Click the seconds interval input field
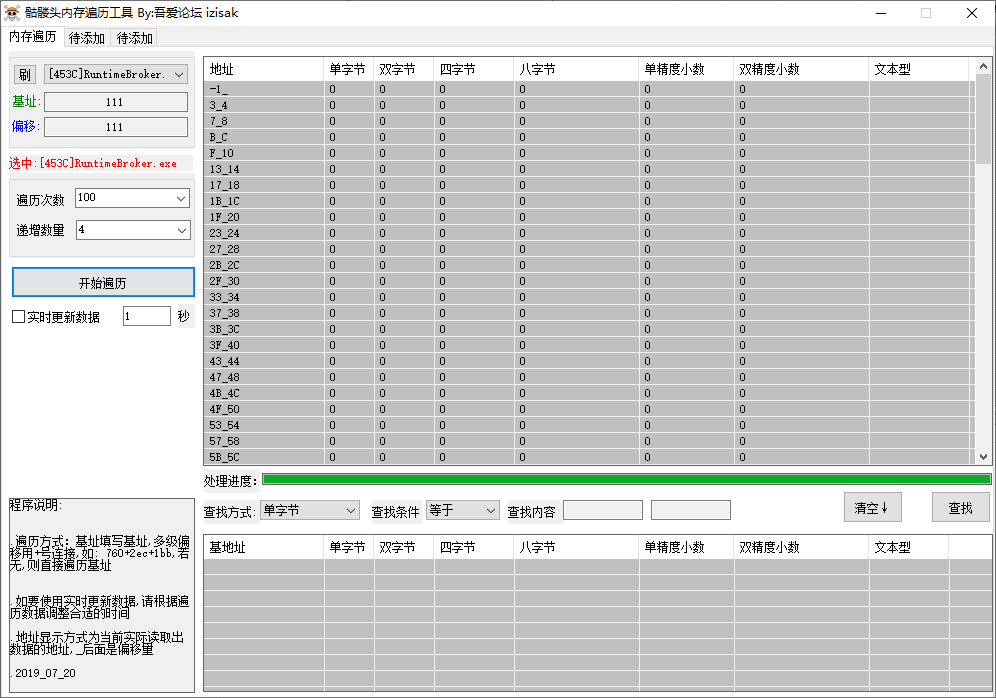This screenshot has width=996, height=698. tap(147, 316)
